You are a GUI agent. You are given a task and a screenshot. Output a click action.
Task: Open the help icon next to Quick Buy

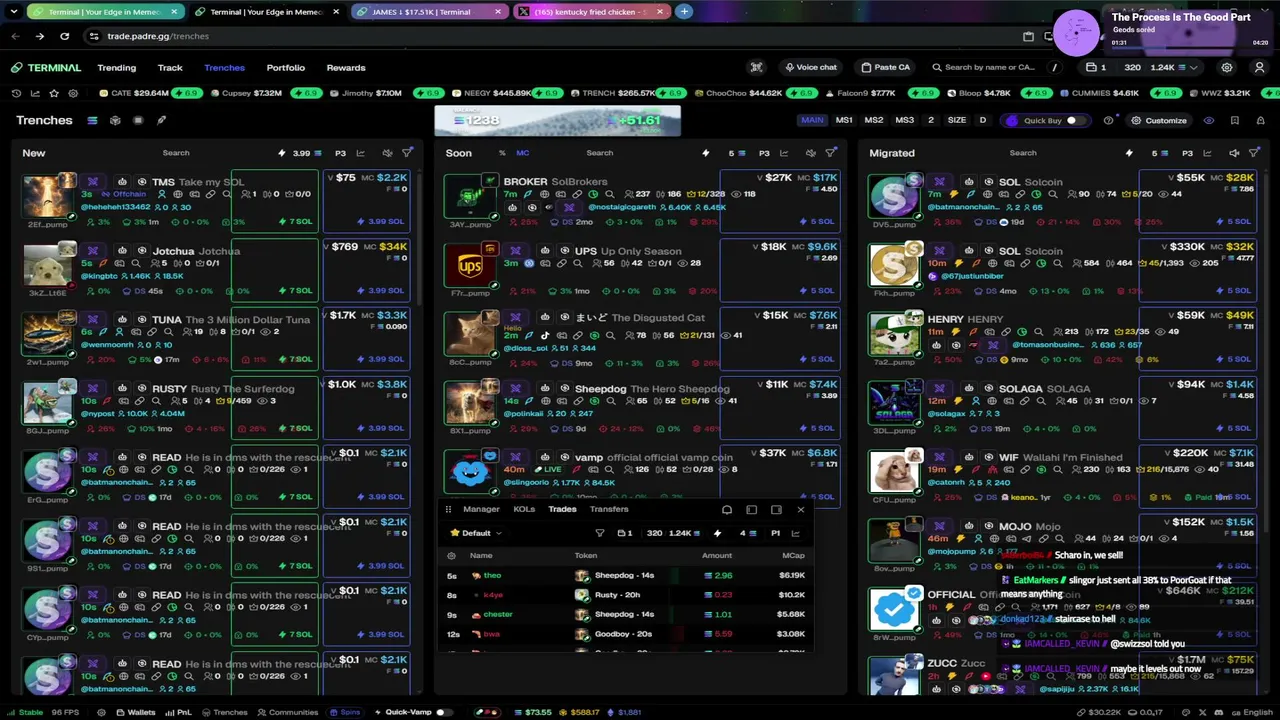[1108, 121]
